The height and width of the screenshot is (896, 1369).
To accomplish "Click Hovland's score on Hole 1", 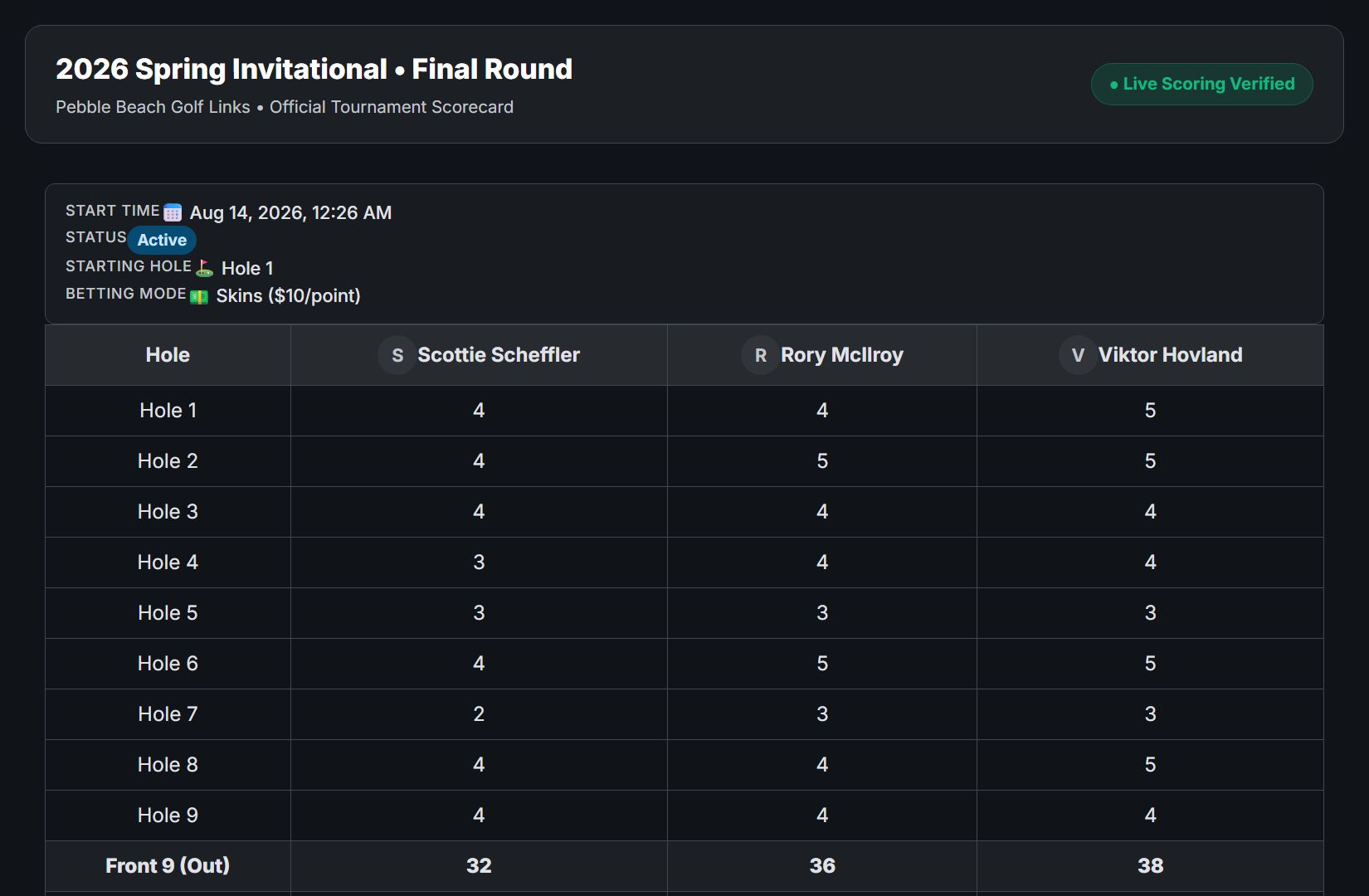I will tap(1150, 411).
